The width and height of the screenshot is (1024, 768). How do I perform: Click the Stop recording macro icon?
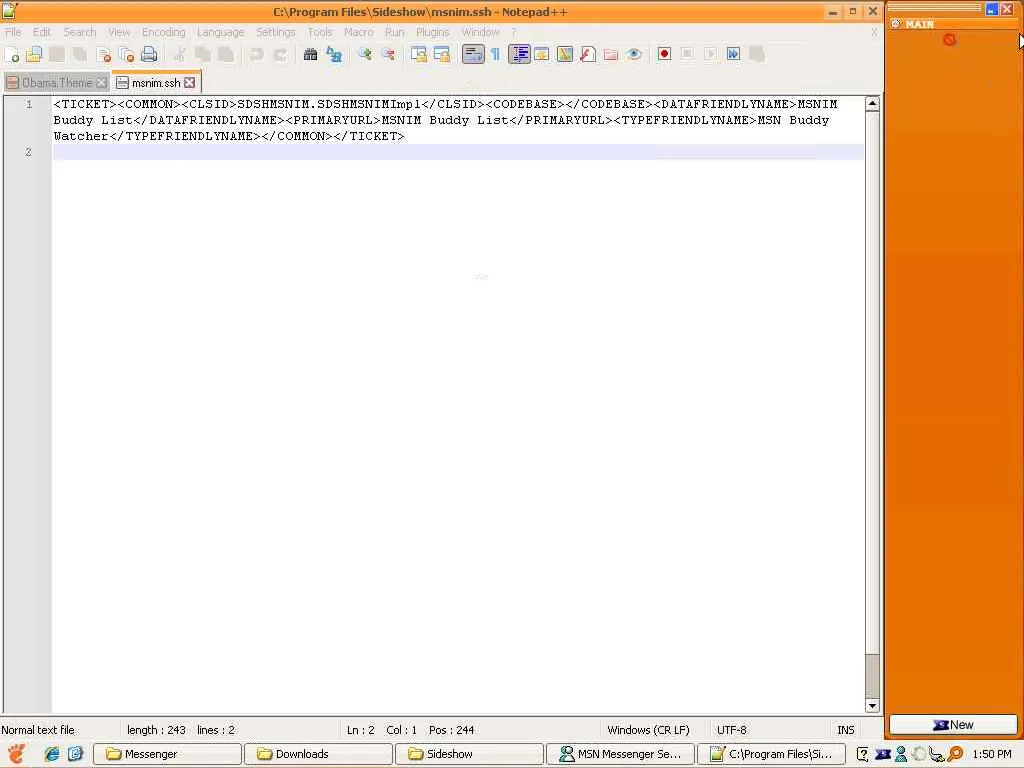coord(687,54)
